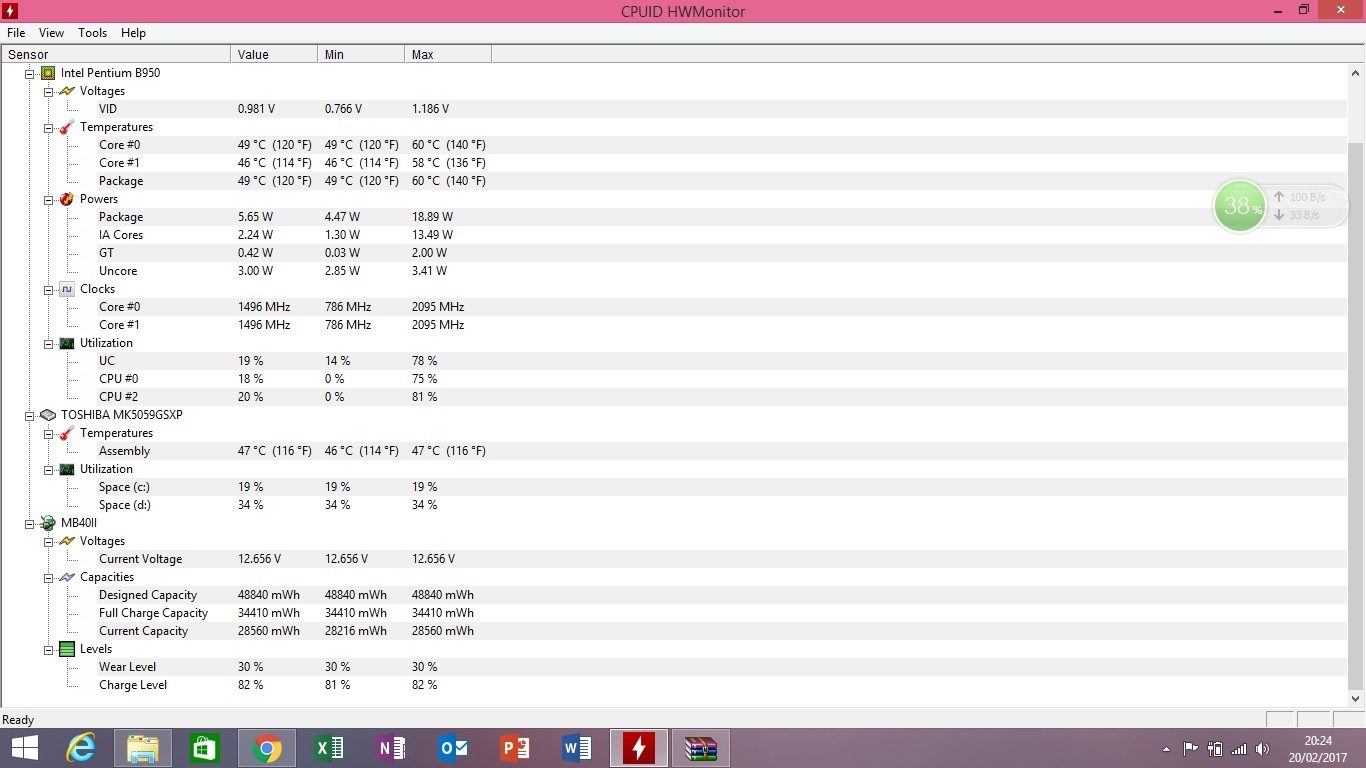The height and width of the screenshot is (768, 1366).
Task: Click the vertical scrollbar up arrow
Action: pyautogui.click(x=1356, y=73)
